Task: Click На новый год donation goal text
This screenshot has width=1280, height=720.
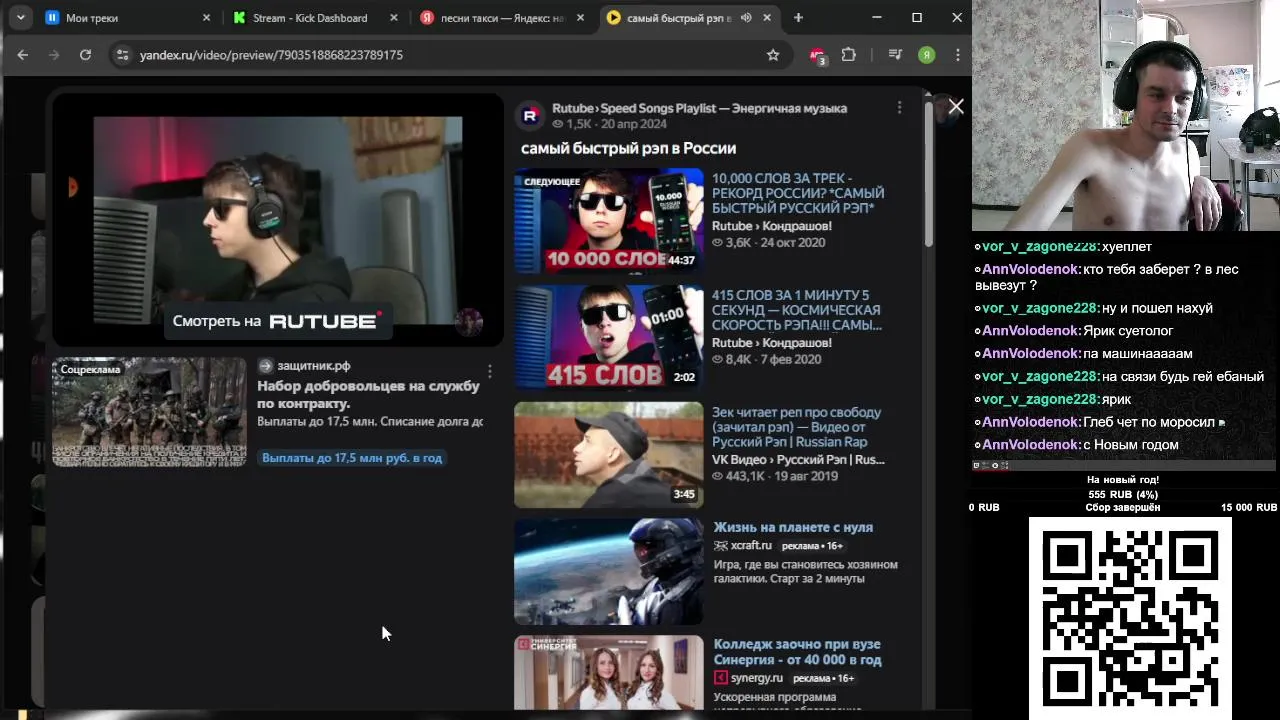Action: coord(1123,480)
